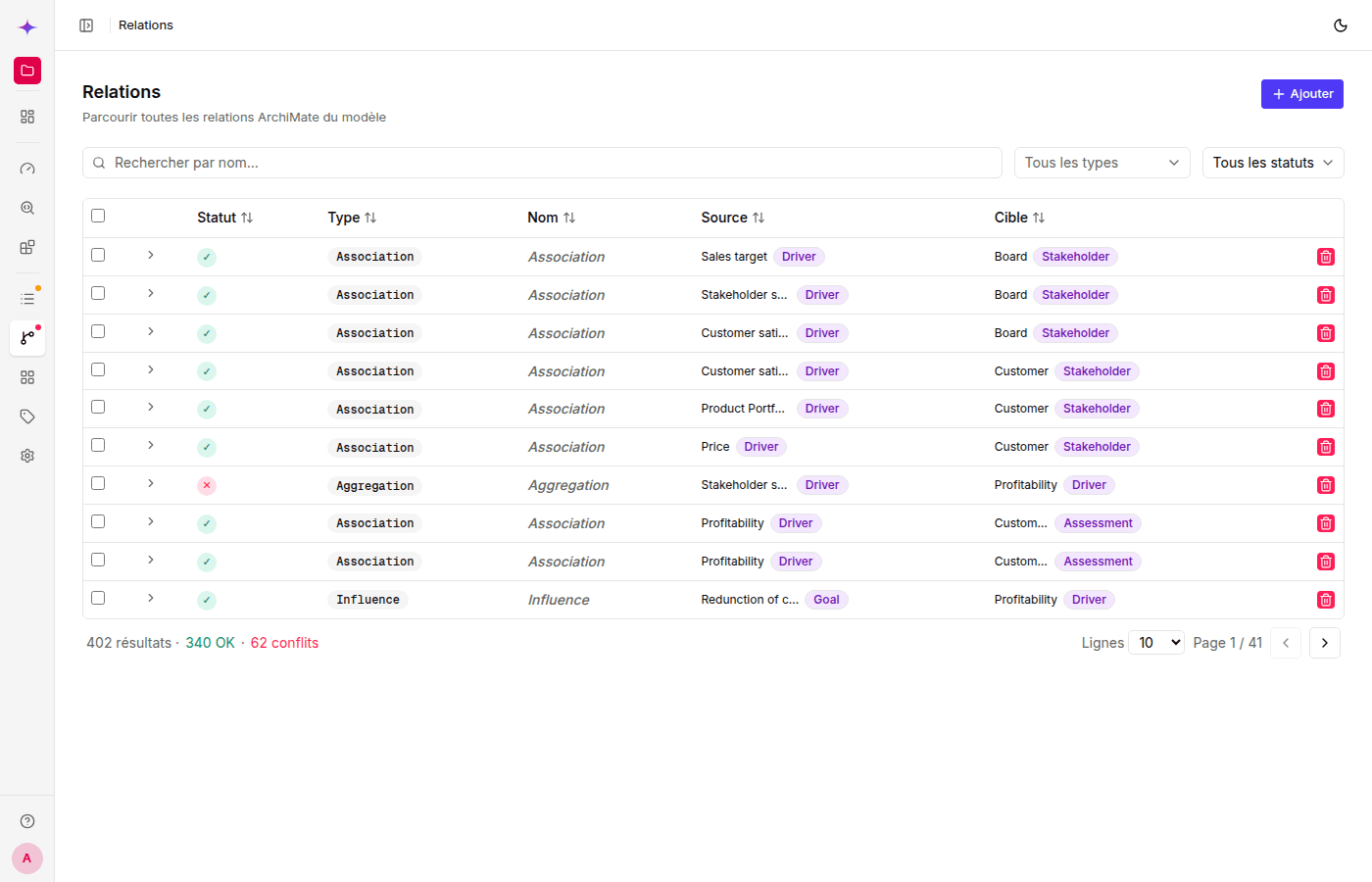Check the Aggregation row checkbox
Screen dimensions: 1372x882
(98, 483)
